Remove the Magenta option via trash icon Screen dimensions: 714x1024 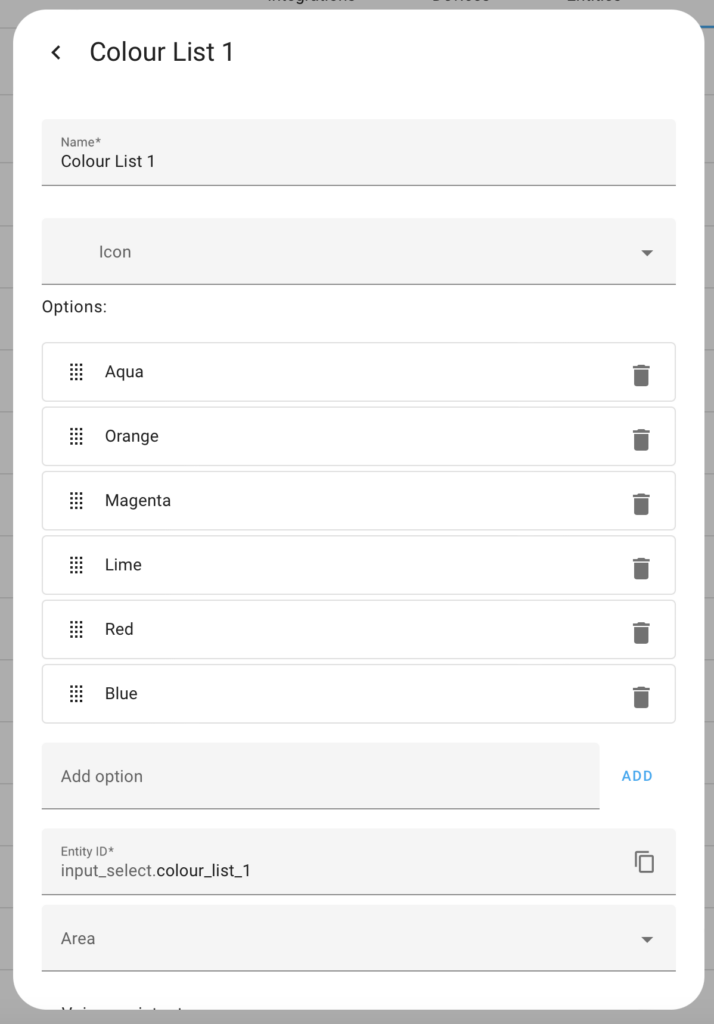[641, 504]
